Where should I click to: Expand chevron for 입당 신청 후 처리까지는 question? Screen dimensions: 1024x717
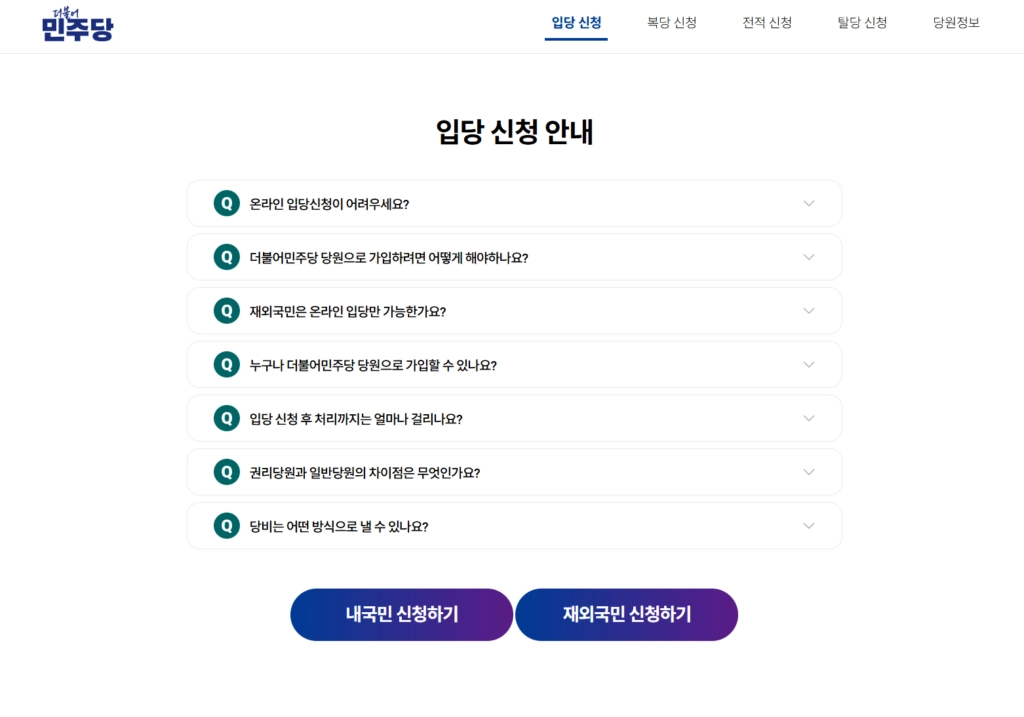(x=808, y=418)
